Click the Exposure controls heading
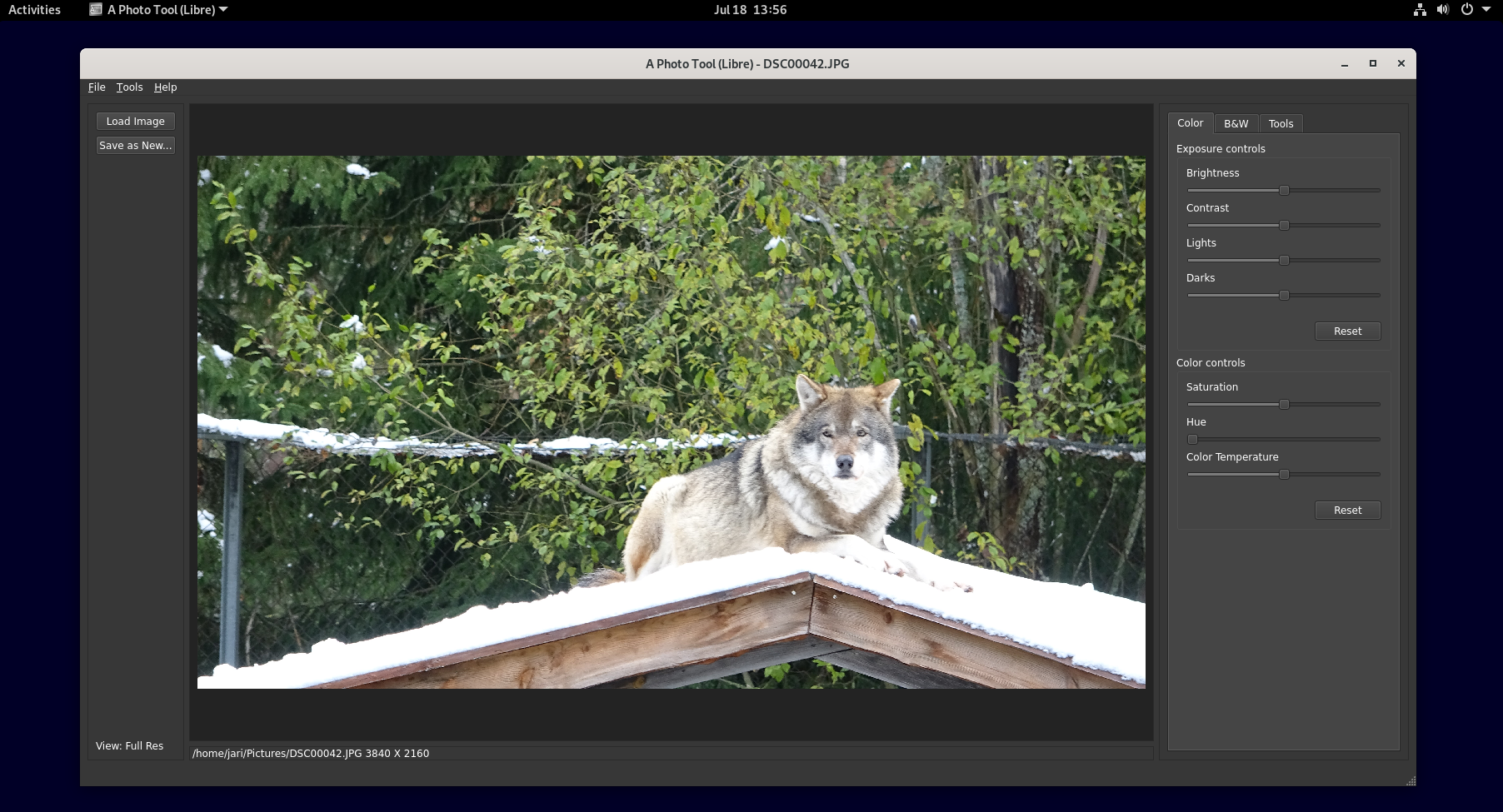 (1221, 149)
